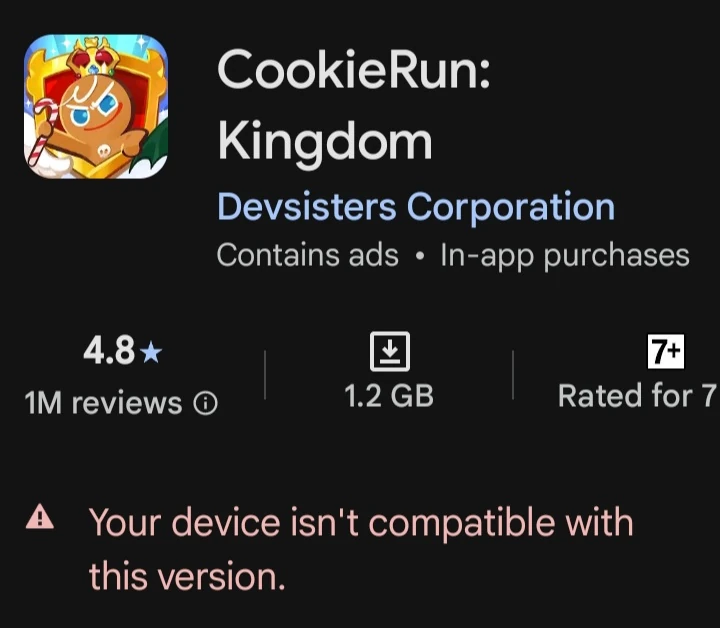Click the crown in the app icon
This screenshot has width=720, height=628.
94,57
